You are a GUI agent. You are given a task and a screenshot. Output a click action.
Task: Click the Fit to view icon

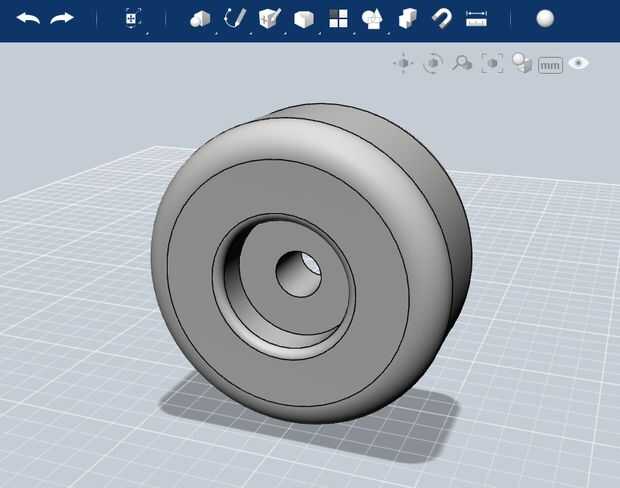[492, 63]
